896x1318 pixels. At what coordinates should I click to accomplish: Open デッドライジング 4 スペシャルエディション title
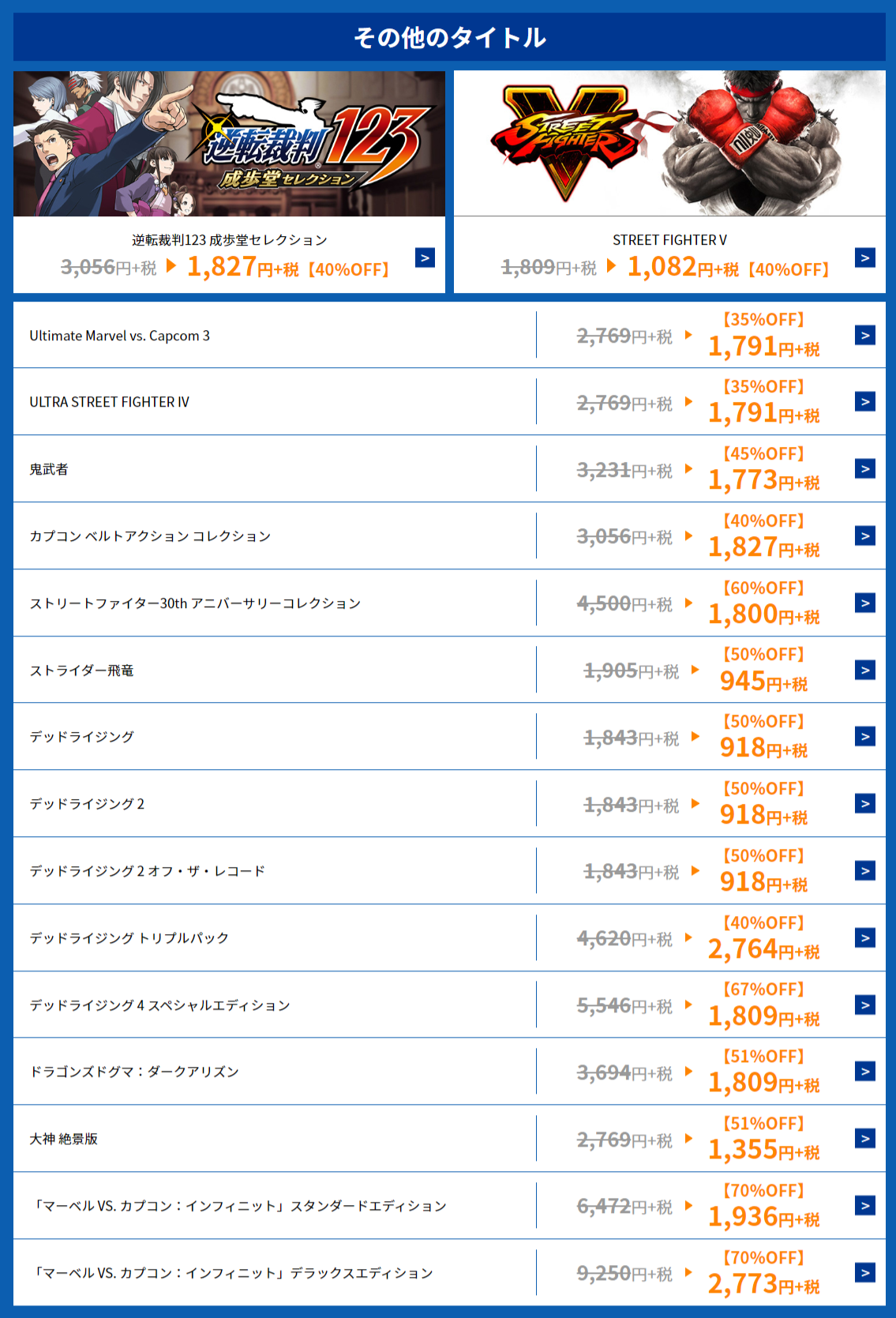[159, 1005]
